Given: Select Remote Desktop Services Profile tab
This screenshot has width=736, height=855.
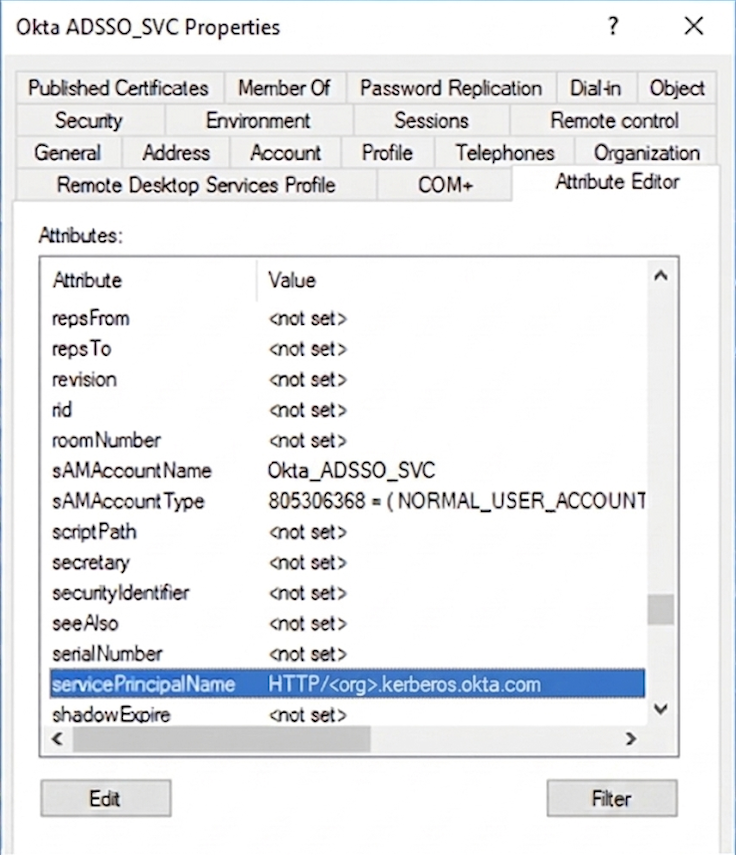Looking at the screenshot, I should (x=196, y=185).
